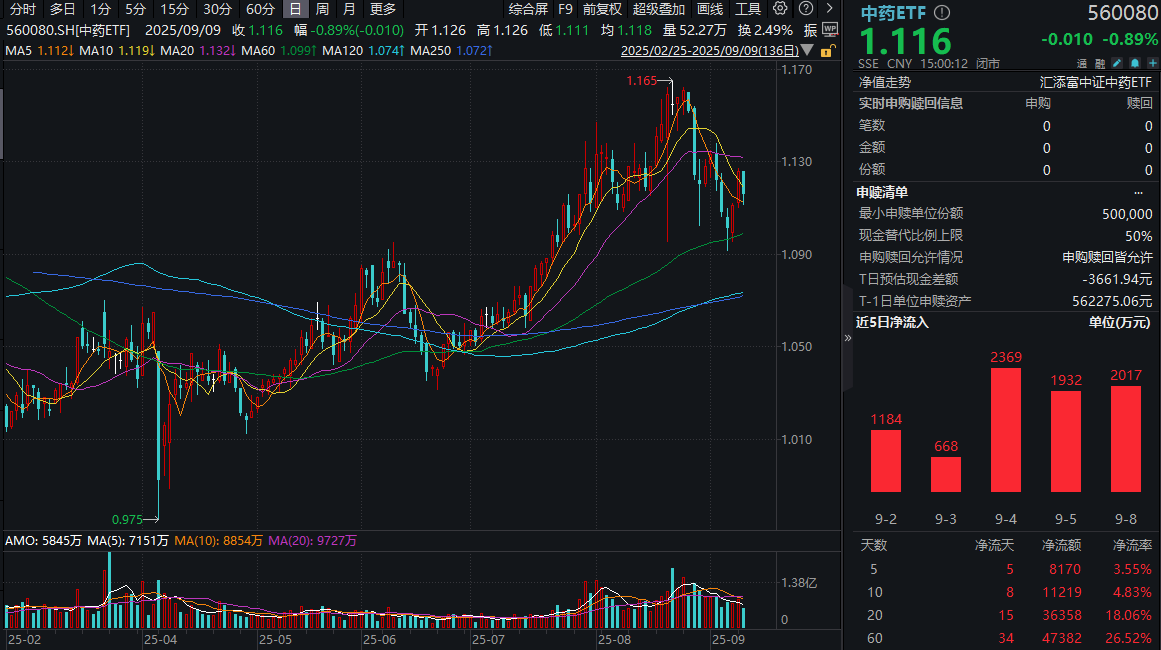Viewport: 1161px width, 650px height.
Task: Open the help question mark icon
Action: [806, 9]
